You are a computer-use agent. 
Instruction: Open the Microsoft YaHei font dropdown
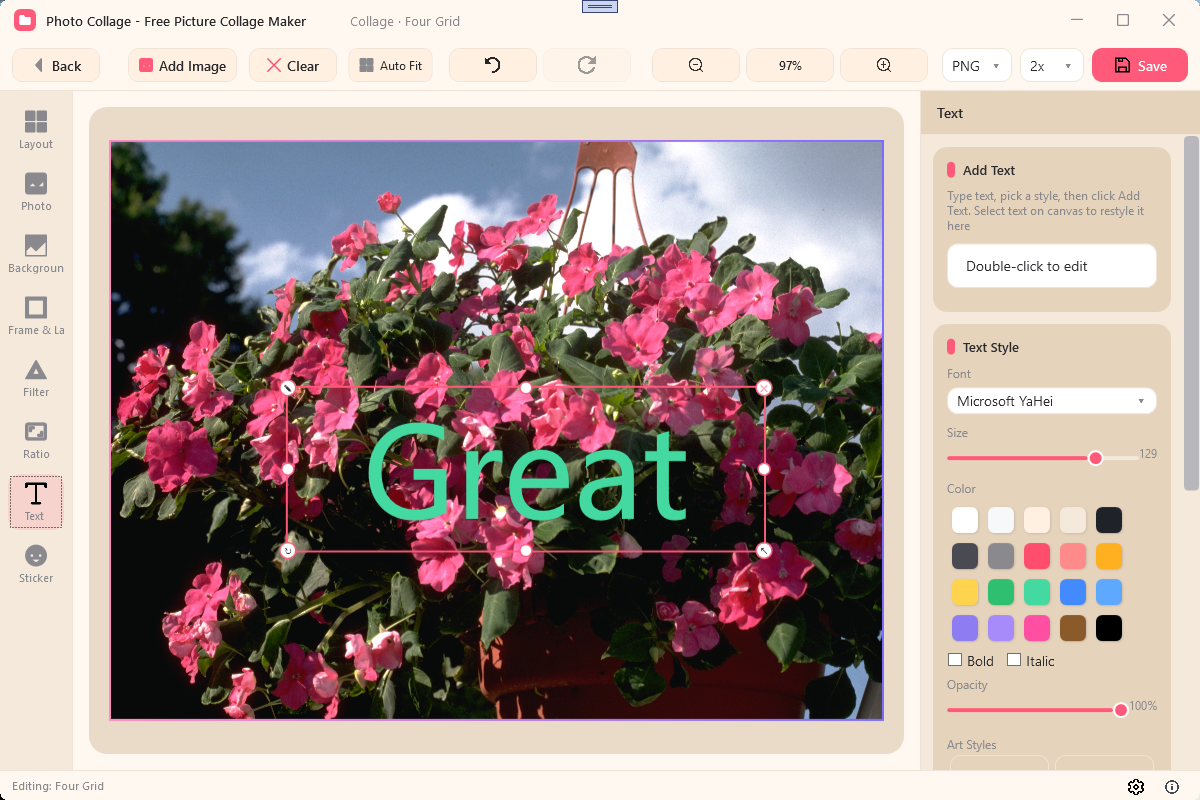(1052, 401)
